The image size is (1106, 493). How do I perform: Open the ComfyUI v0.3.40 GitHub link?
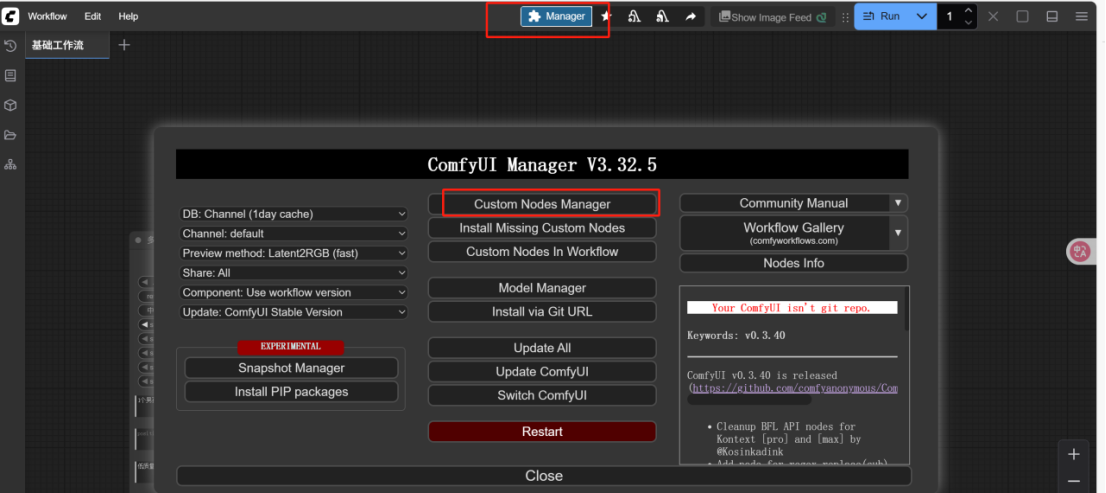(794, 389)
